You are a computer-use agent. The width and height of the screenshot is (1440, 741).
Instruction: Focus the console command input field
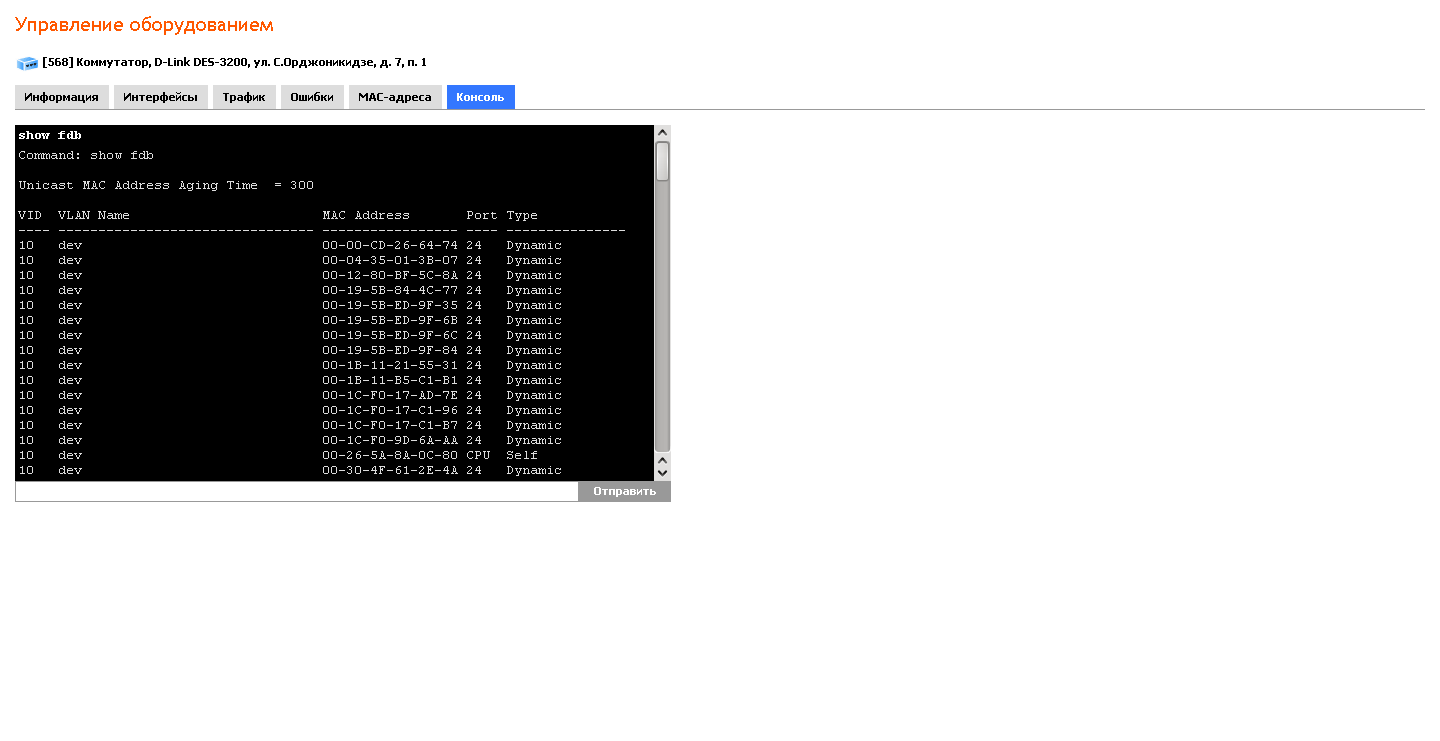pos(296,491)
